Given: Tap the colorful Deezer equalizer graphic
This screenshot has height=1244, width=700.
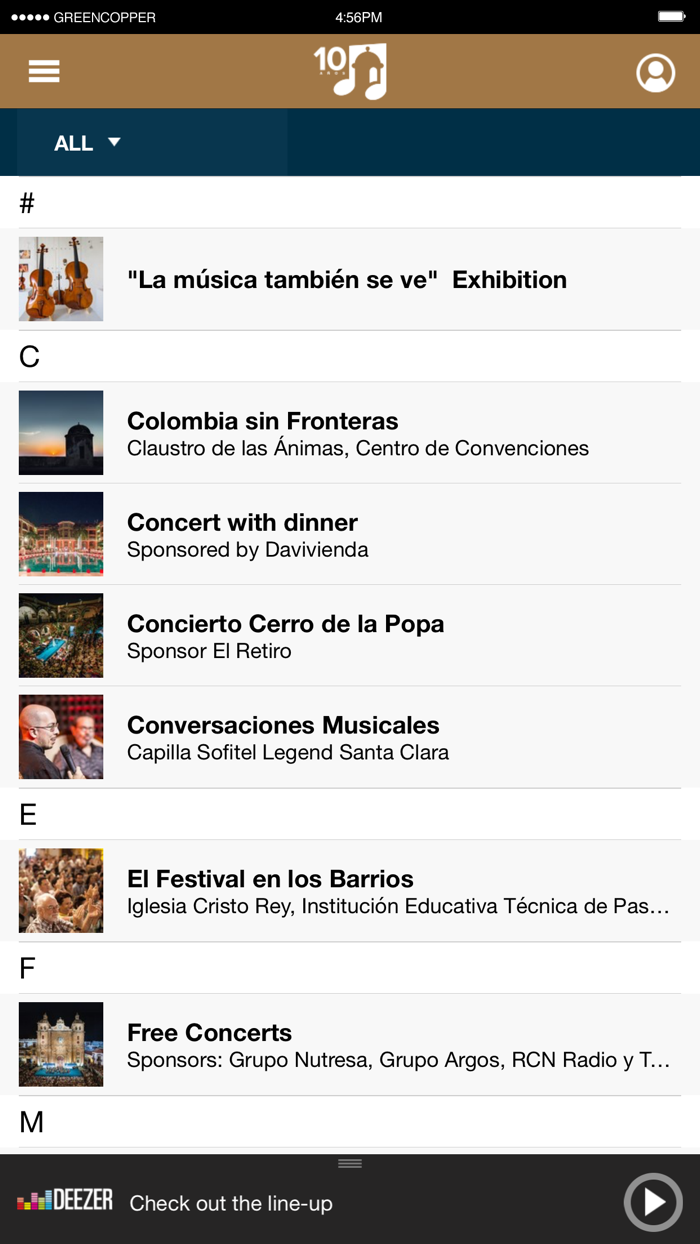Looking at the screenshot, I should [x=33, y=1204].
